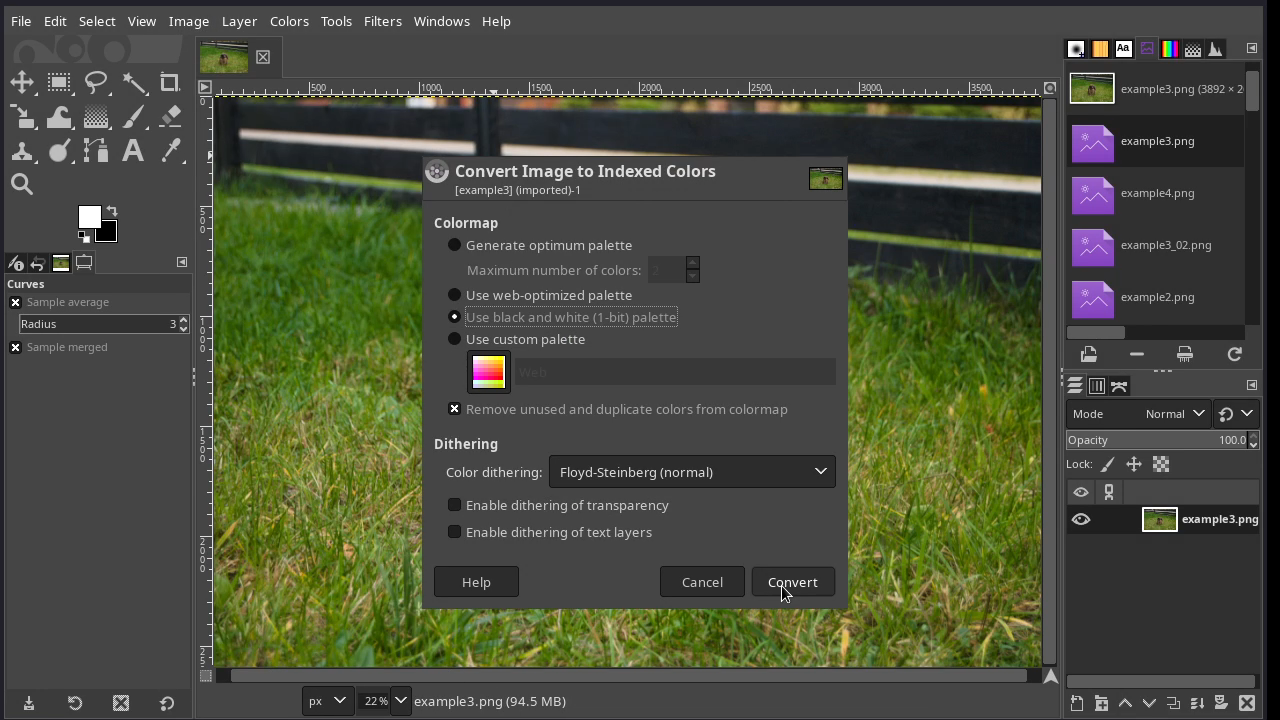
Task: Select Generate optimum palette option
Action: (455, 245)
